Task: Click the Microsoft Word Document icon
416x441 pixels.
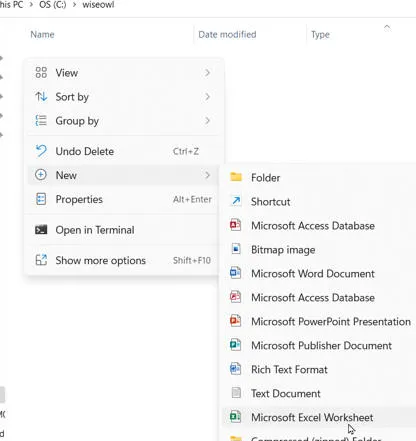Action: [236, 273]
